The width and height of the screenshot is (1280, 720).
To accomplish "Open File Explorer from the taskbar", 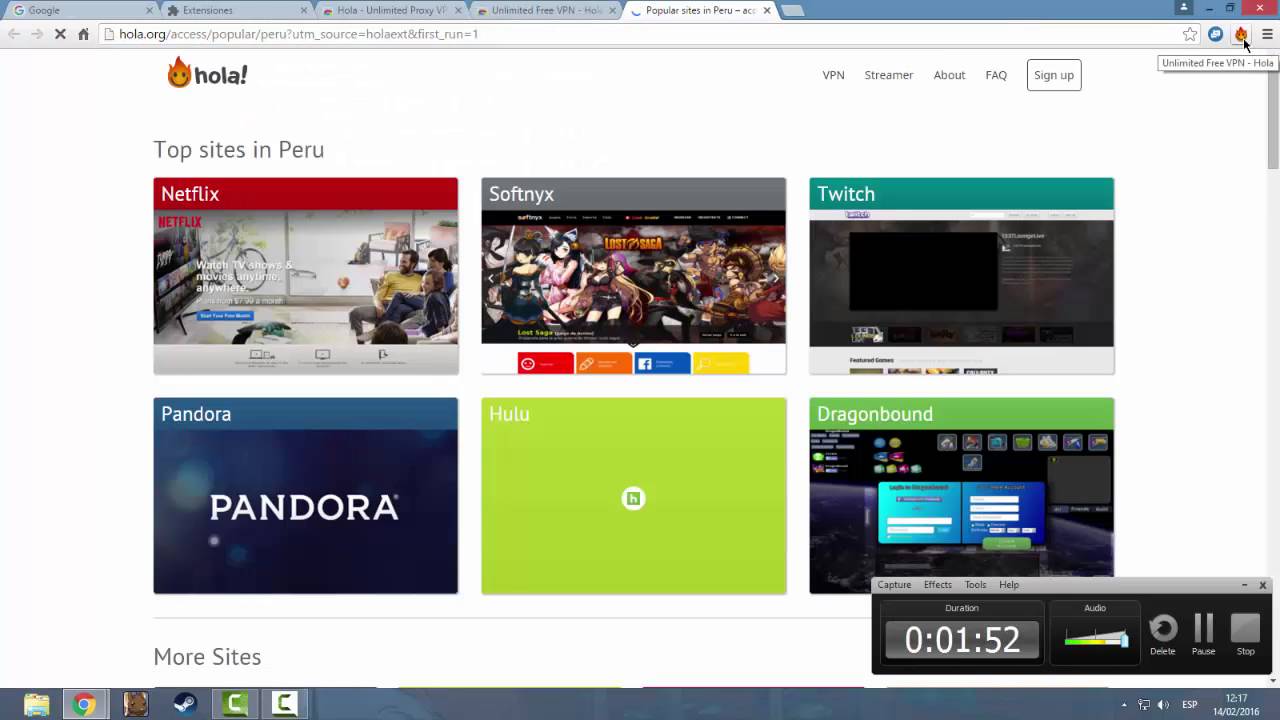I will click(36, 704).
